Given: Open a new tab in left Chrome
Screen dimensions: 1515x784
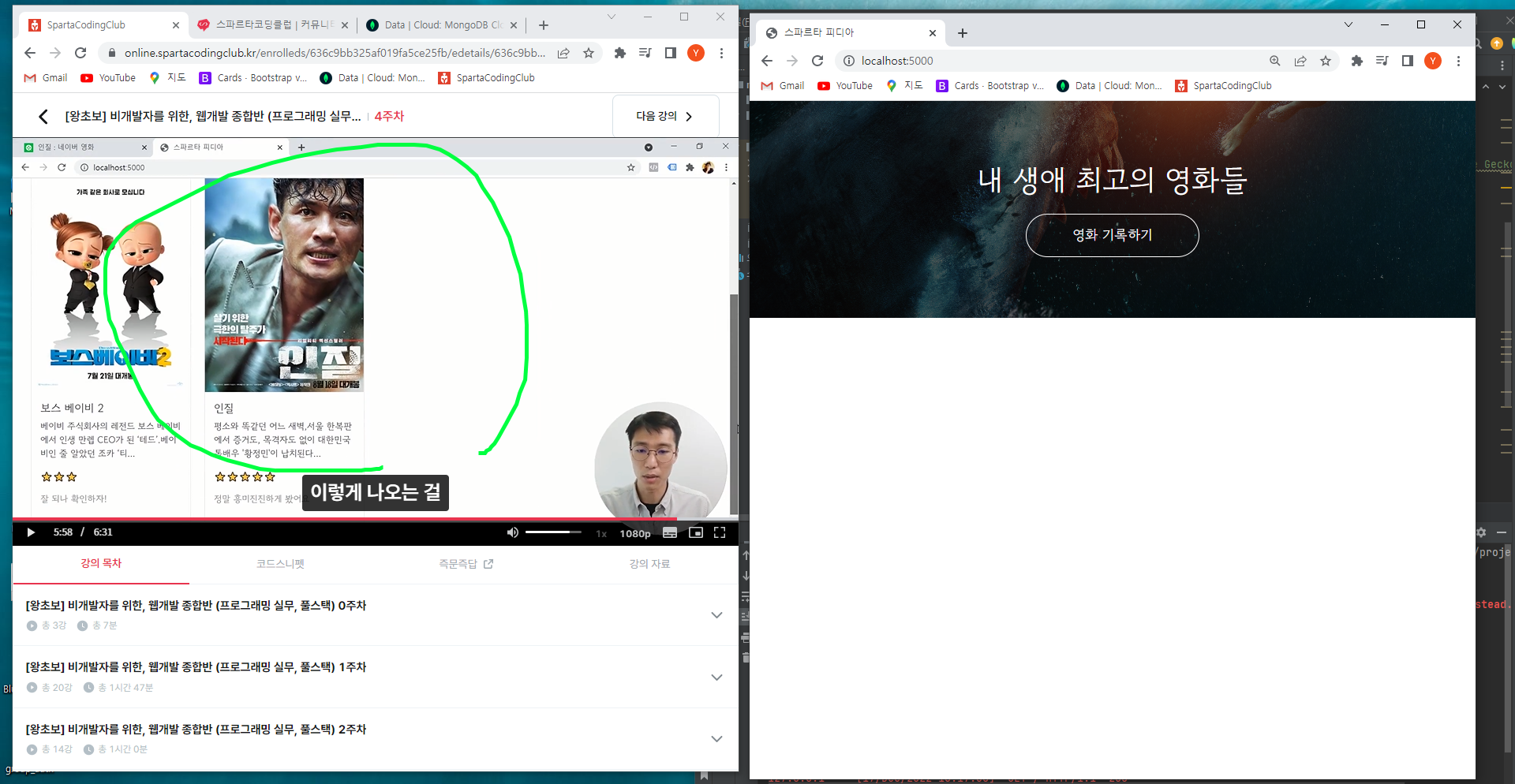Looking at the screenshot, I should tap(544, 25).
